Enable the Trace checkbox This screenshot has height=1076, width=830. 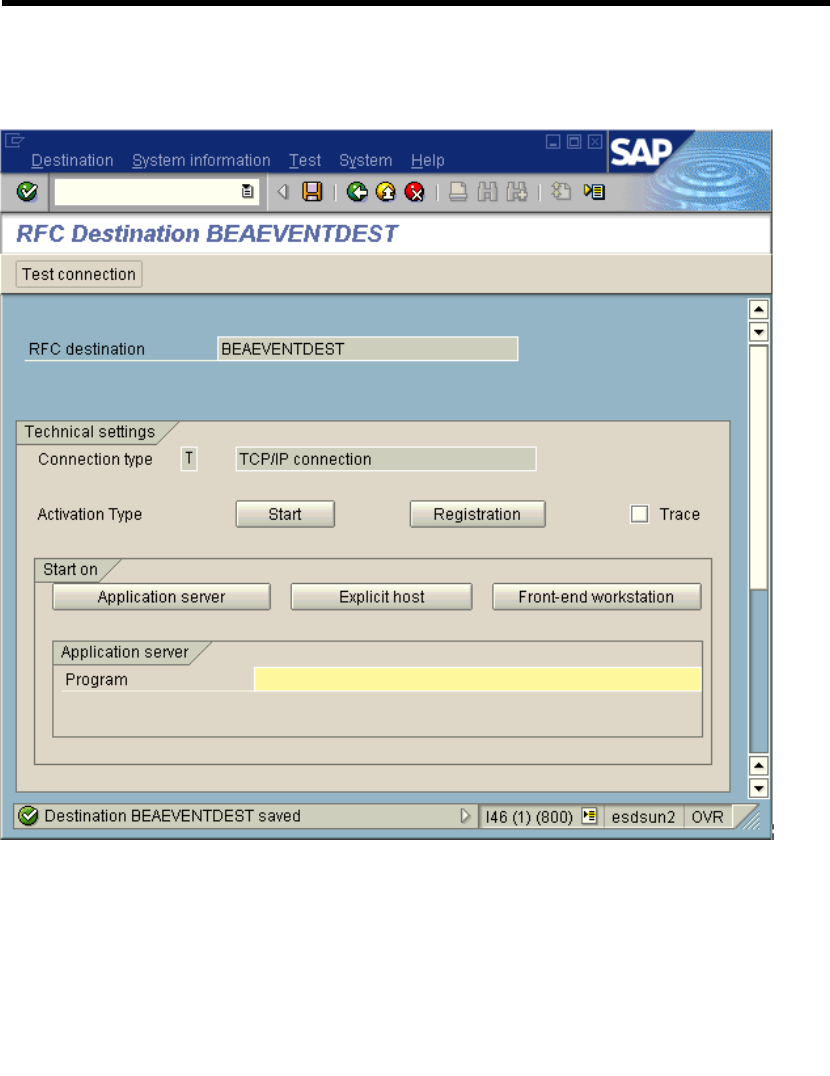pyautogui.click(x=639, y=514)
